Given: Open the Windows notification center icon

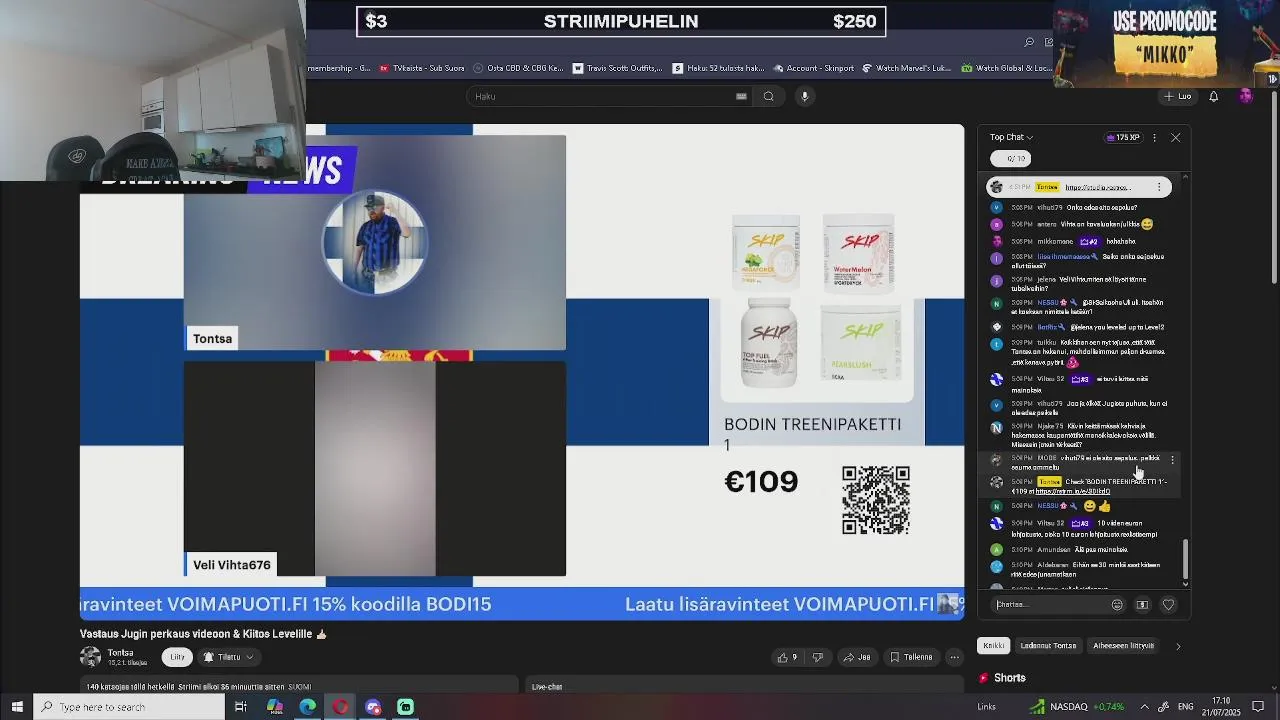Looking at the screenshot, I should click(1258, 707).
